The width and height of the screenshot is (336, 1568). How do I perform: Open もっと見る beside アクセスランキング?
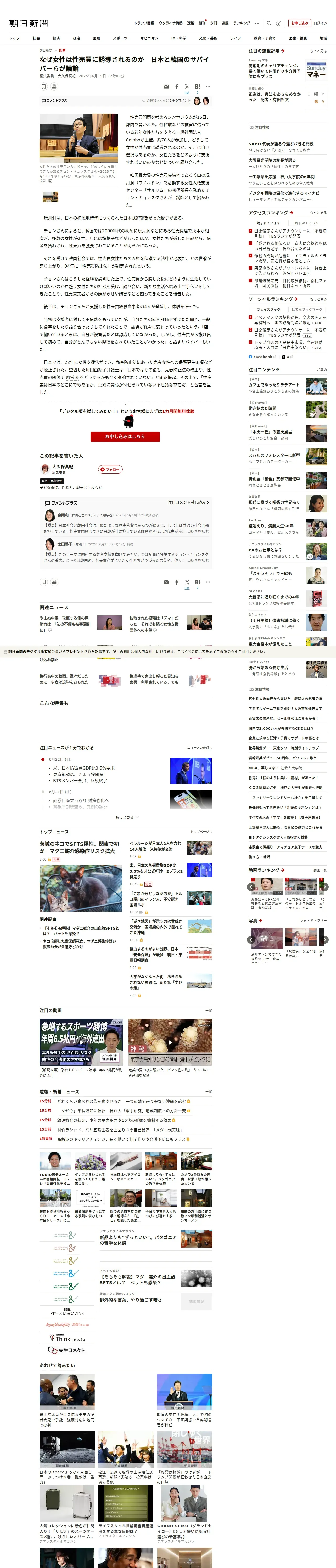click(x=318, y=212)
